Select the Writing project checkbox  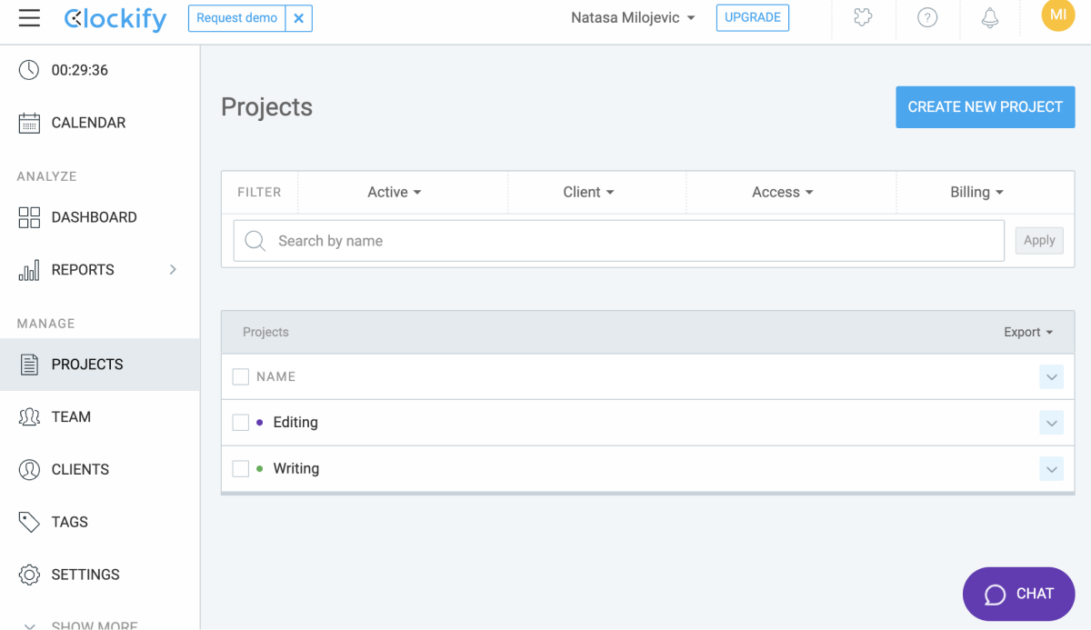tap(240, 468)
